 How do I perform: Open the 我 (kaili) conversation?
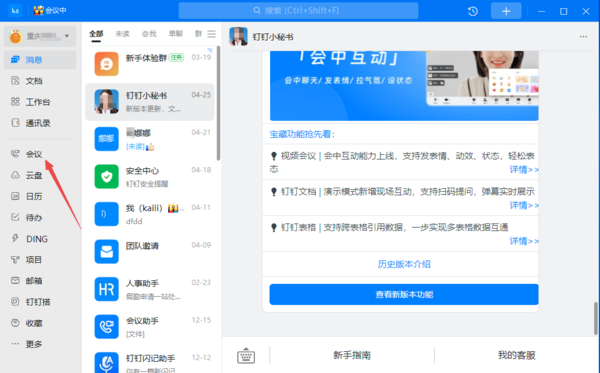[x=150, y=214]
